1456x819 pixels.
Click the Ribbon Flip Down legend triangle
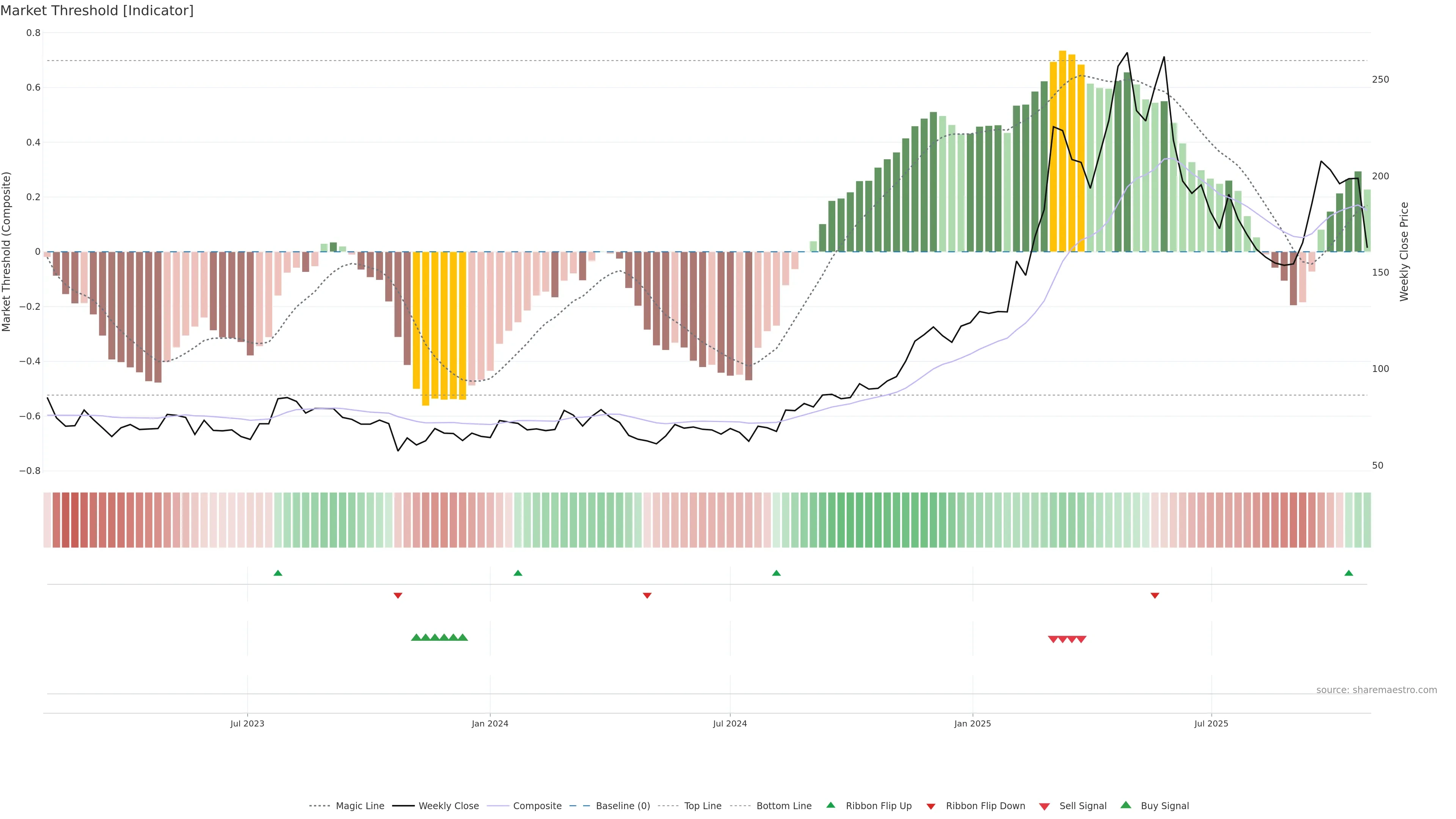(930, 806)
